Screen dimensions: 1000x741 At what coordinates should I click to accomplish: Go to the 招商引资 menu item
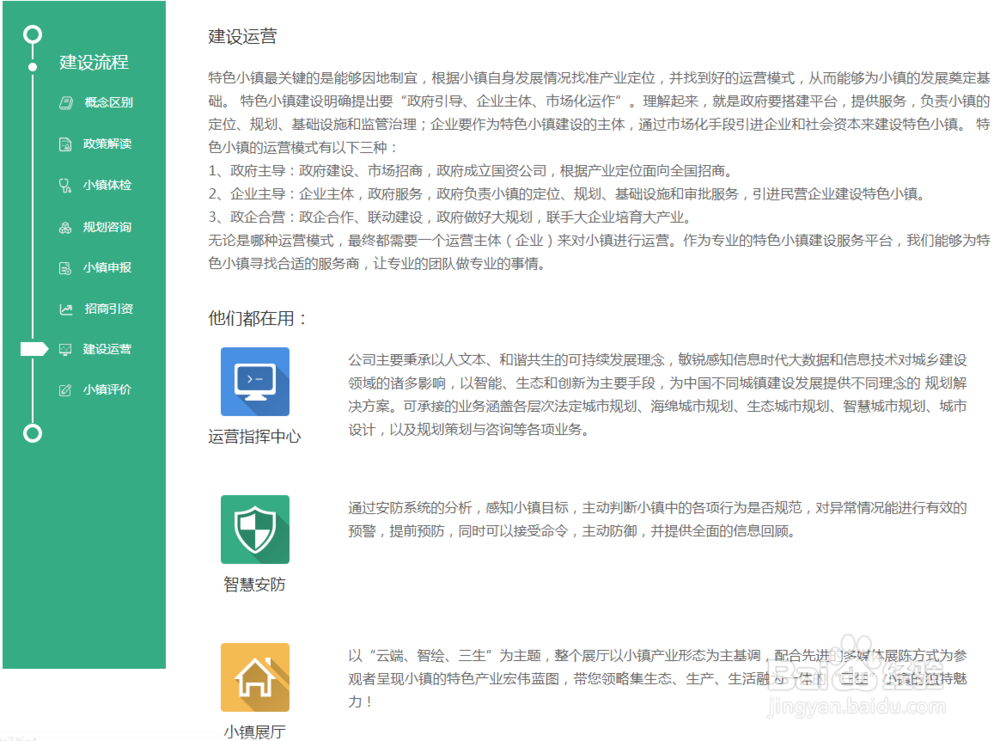pos(108,309)
